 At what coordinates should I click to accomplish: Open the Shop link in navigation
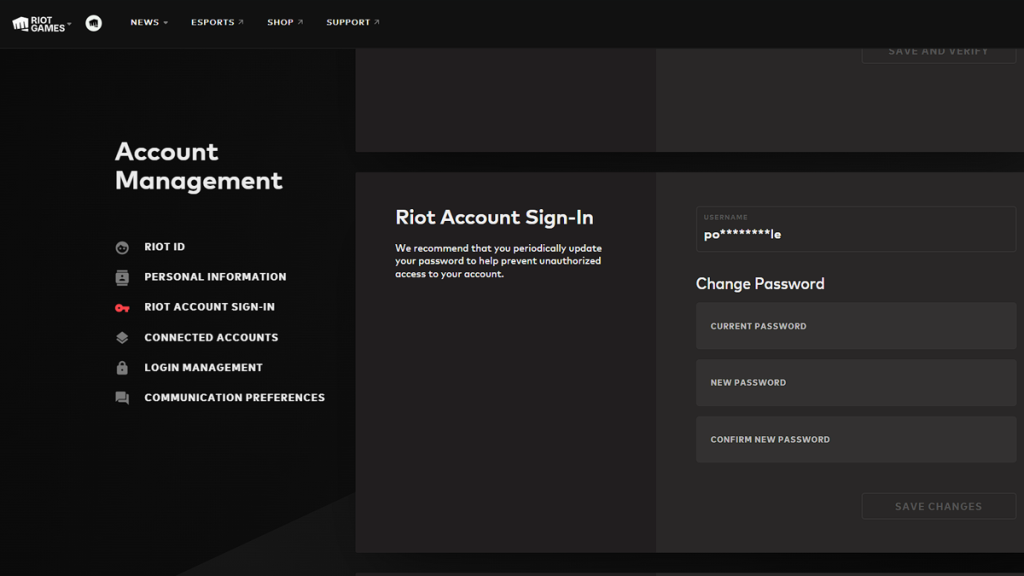pos(284,22)
